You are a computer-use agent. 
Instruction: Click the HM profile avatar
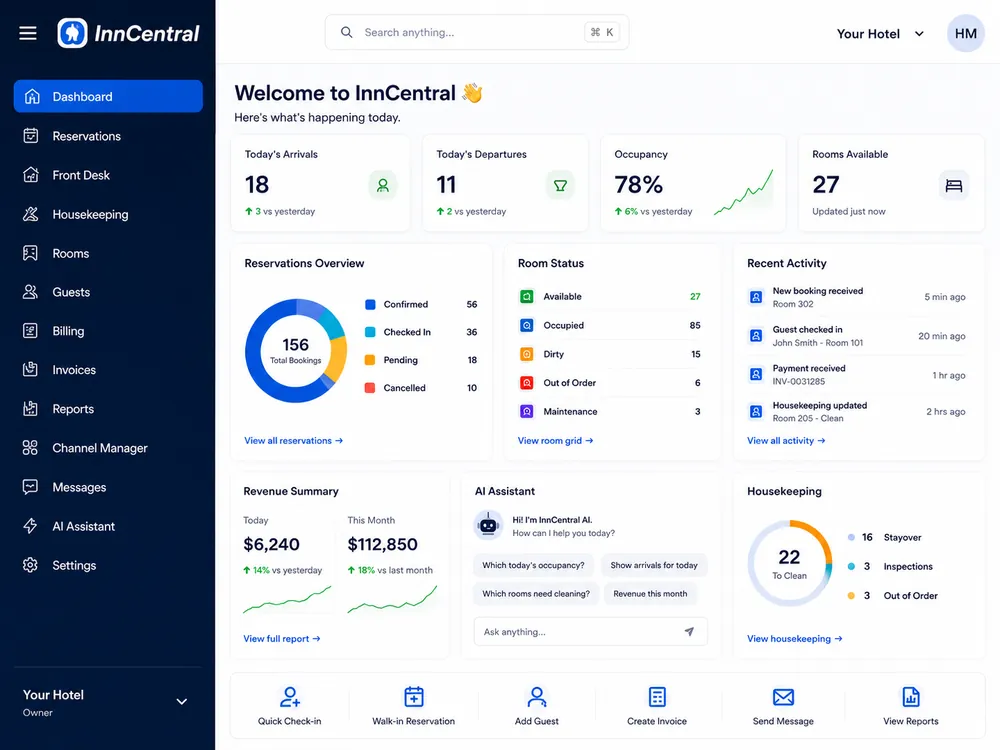[966, 33]
